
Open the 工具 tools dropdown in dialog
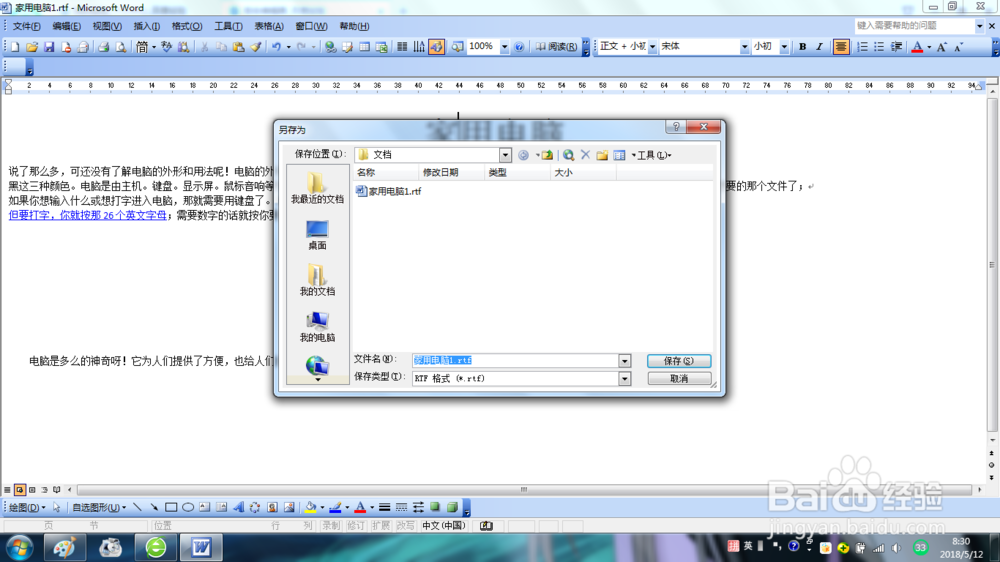pyautogui.click(x=654, y=155)
